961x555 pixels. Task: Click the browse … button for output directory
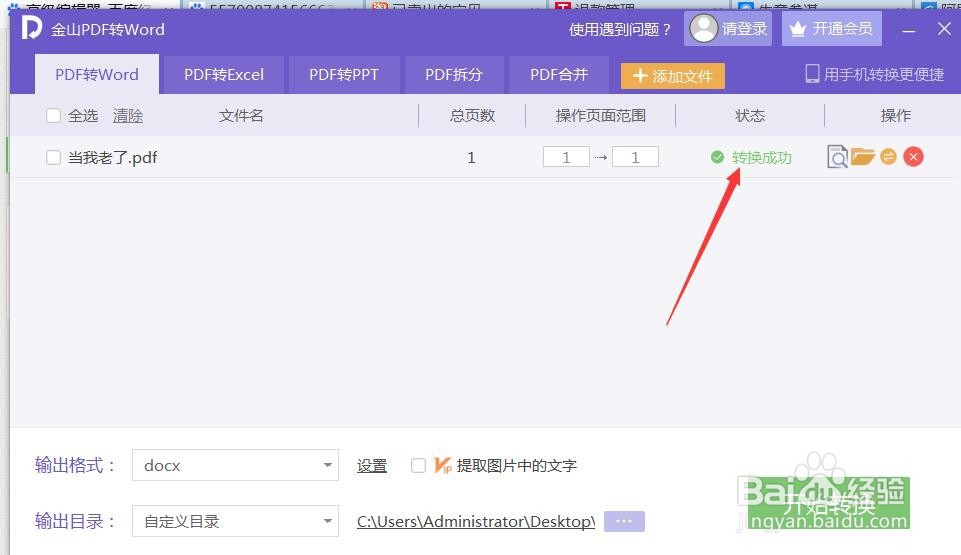624,521
